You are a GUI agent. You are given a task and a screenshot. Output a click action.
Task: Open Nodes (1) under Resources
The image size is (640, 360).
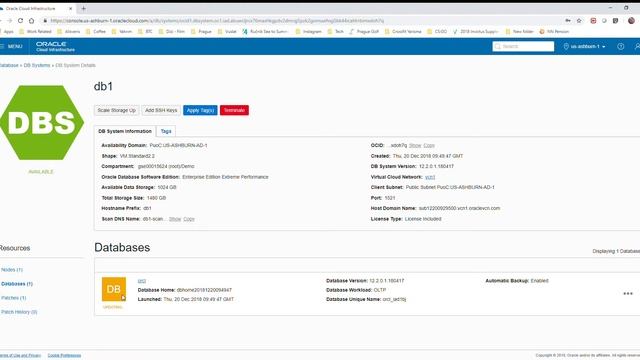pyautogui.click(x=12, y=270)
